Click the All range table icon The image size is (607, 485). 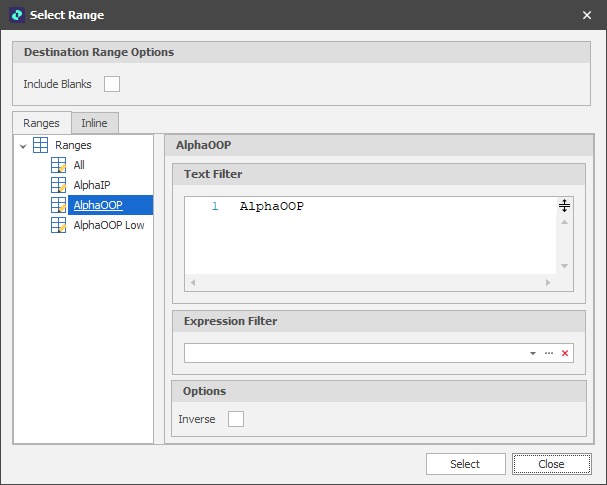pyautogui.click(x=59, y=165)
